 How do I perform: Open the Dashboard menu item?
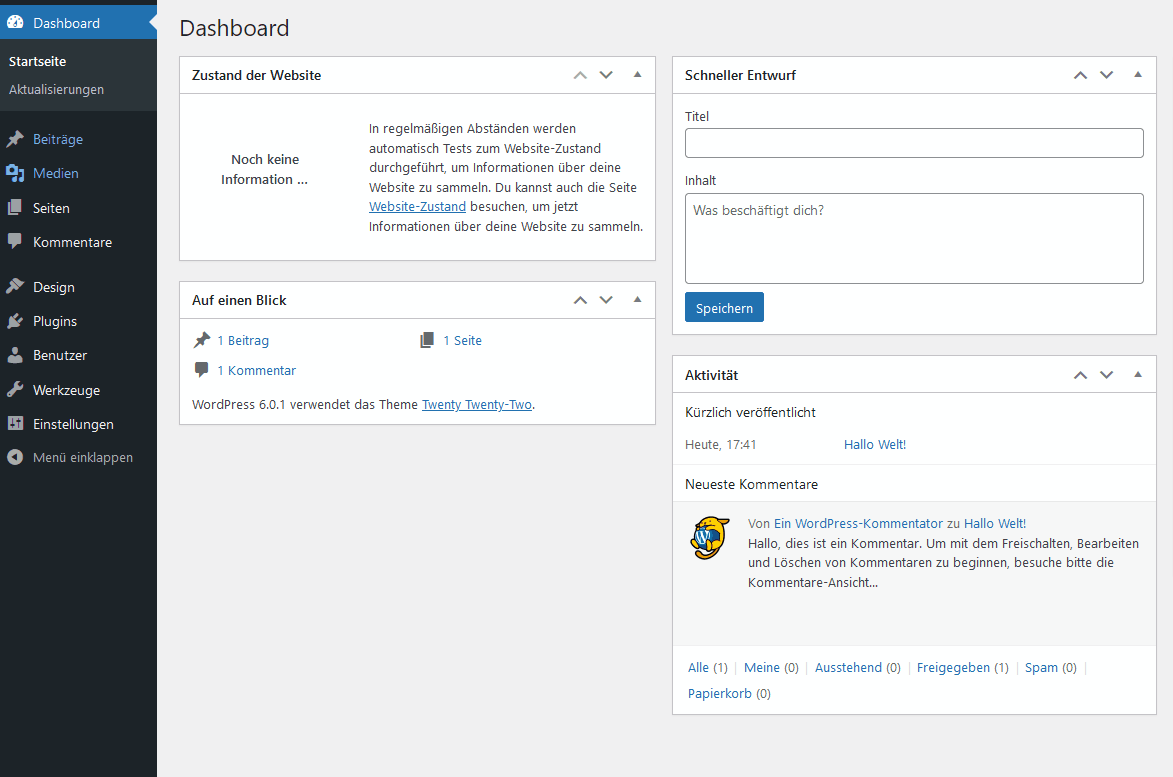click(79, 22)
